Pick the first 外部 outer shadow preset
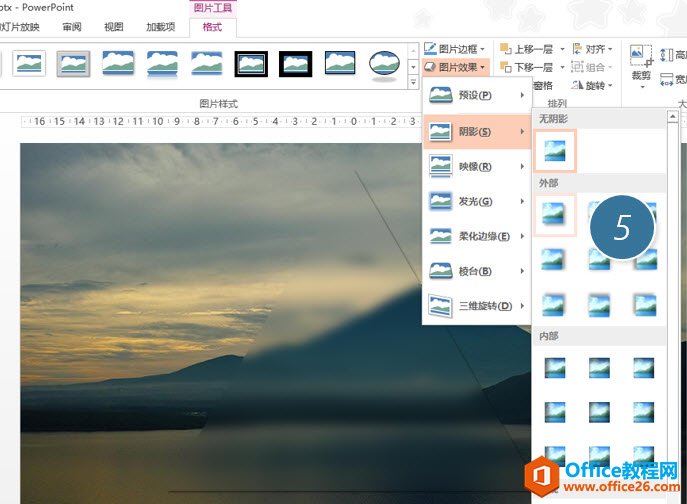 [x=555, y=213]
